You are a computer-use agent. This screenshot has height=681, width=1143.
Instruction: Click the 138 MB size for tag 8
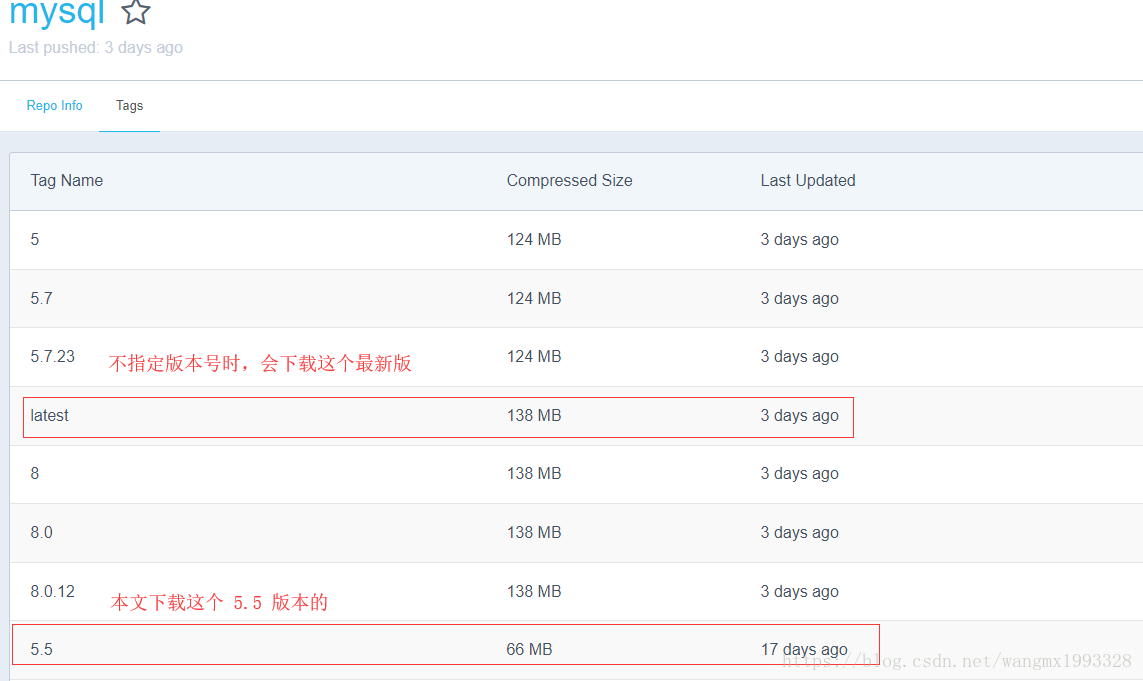pyautogui.click(x=534, y=474)
